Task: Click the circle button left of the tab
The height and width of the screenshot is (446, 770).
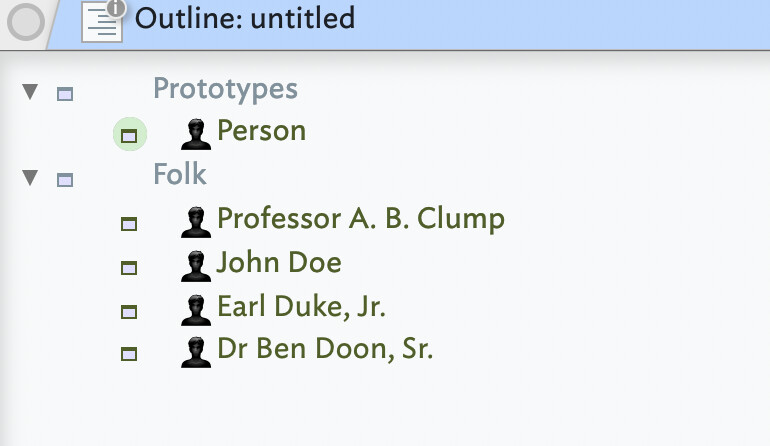Action: click(x=23, y=23)
